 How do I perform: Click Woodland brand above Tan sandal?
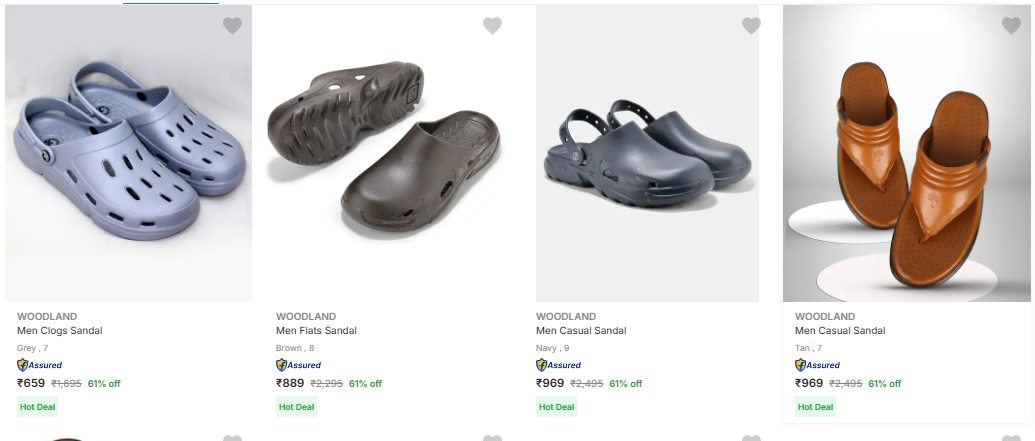[x=825, y=317]
